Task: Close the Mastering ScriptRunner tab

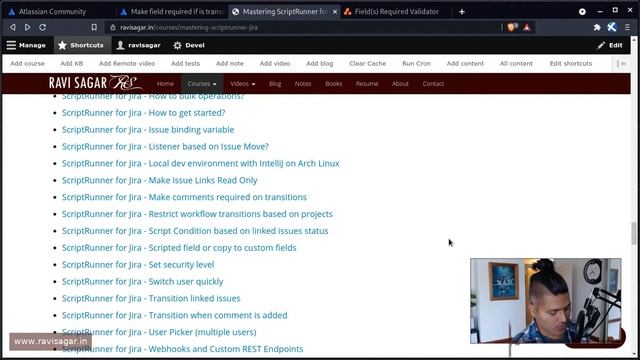Action: 335,12
